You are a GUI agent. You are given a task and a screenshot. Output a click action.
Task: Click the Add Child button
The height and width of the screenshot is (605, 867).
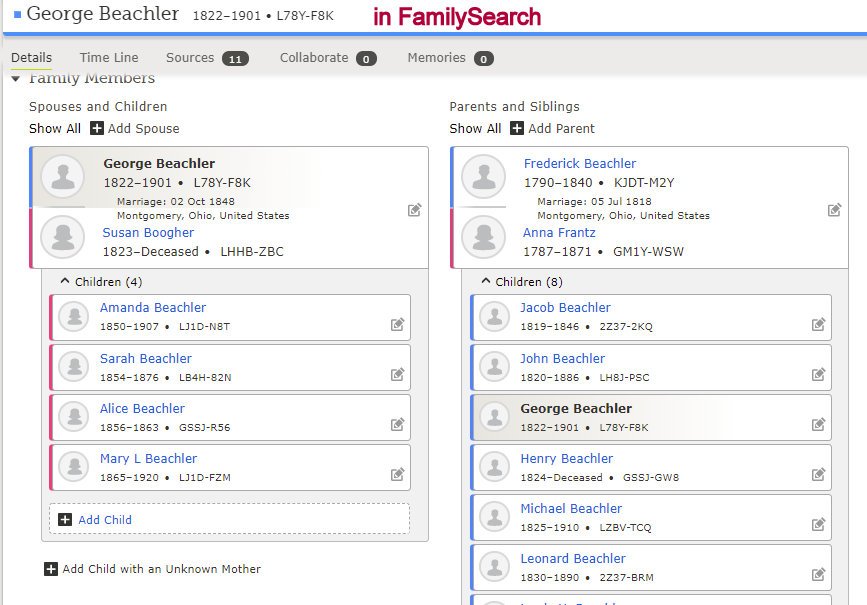pyautogui.click(x=104, y=520)
